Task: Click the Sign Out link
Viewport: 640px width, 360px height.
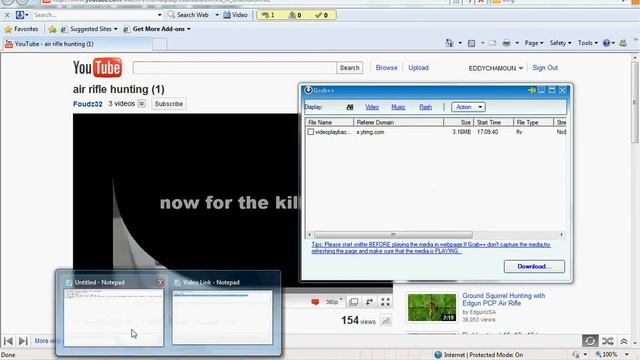Action: click(545, 68)
